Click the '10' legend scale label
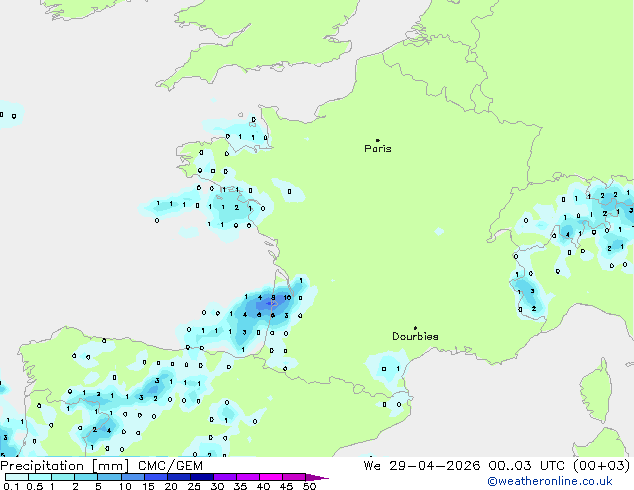634x490 pixels. (x=125, y=486)
